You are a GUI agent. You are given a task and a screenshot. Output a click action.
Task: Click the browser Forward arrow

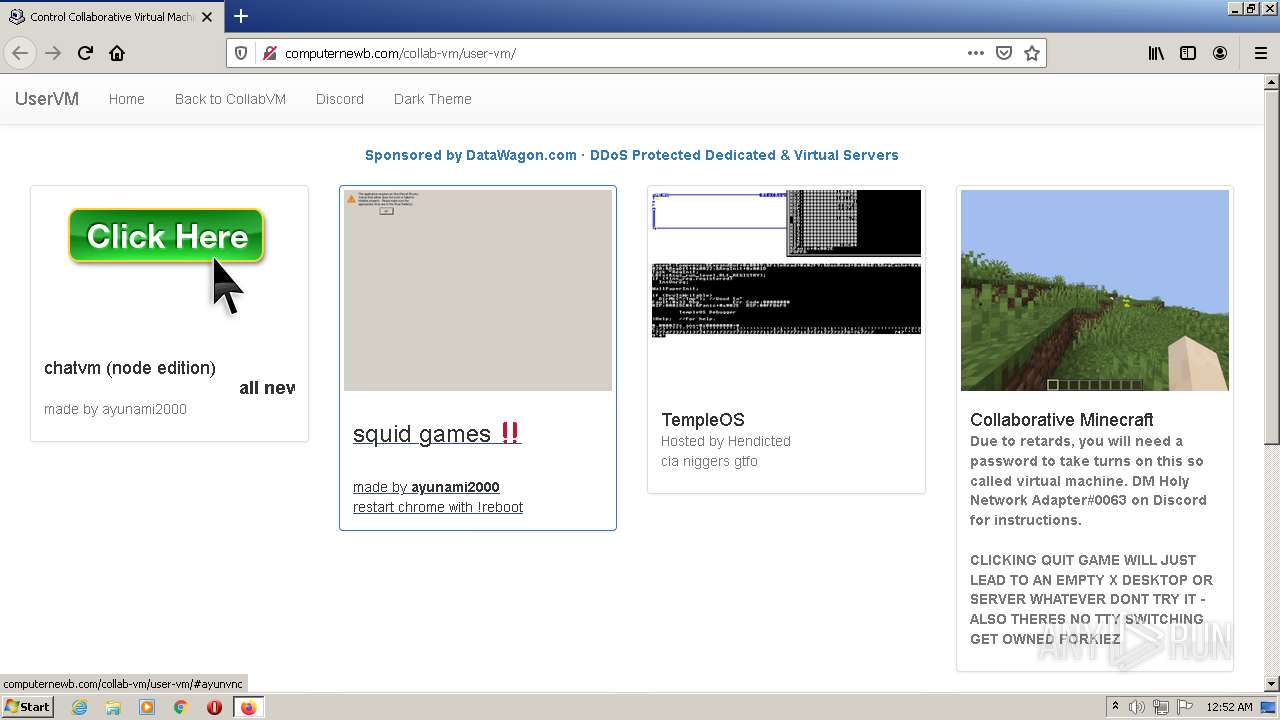tap(53, 53)
